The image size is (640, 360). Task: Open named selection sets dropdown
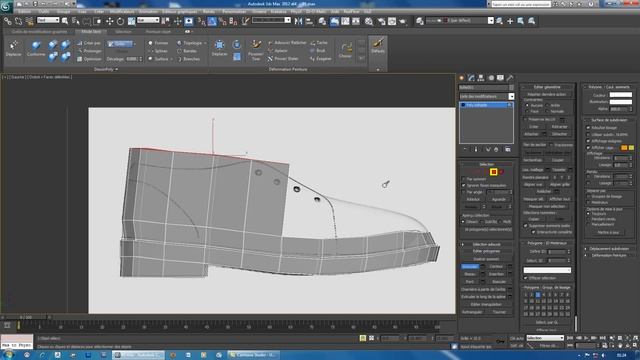[x=271, y=20]
